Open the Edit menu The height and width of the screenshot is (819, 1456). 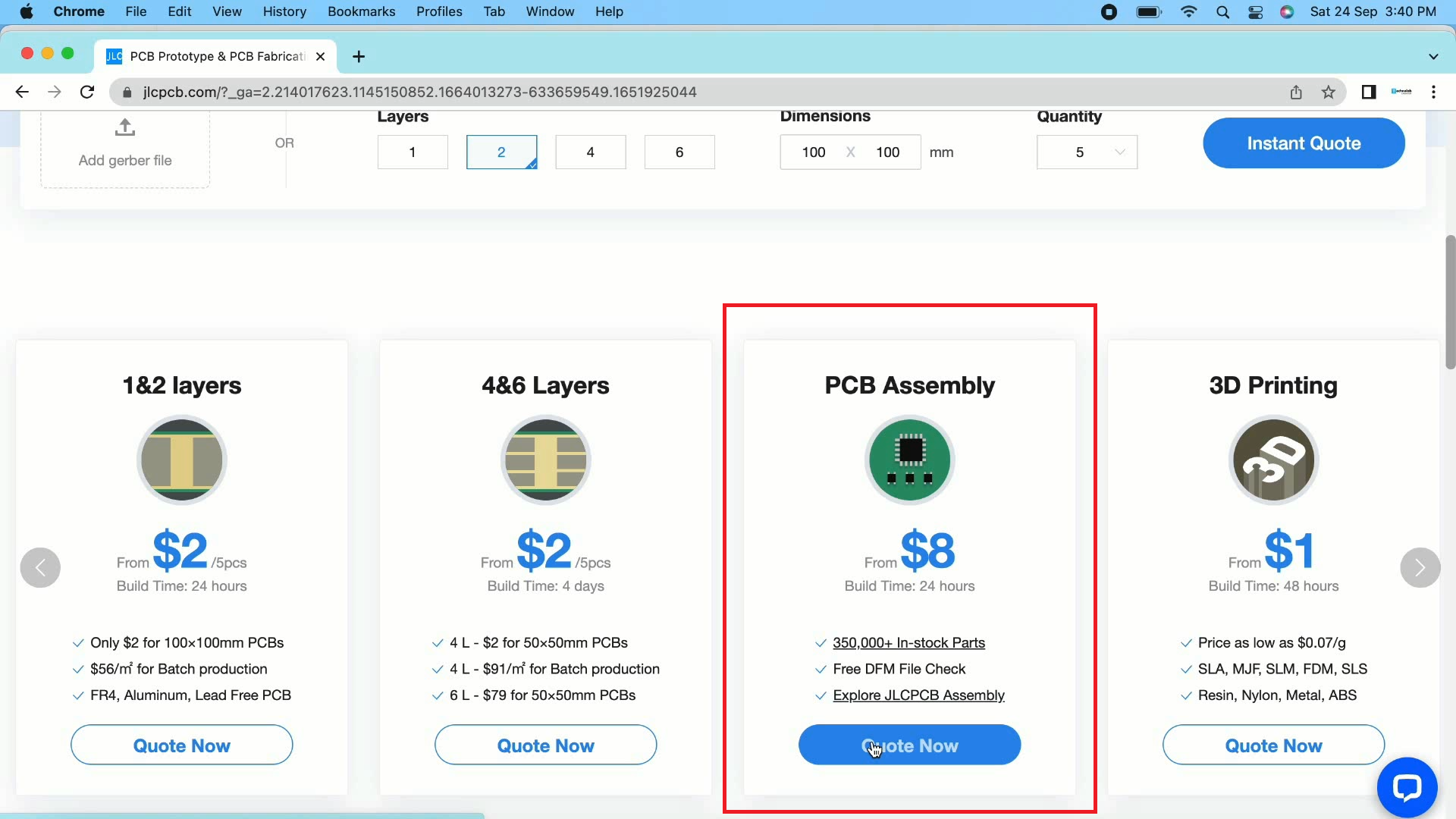[x=180, y=11]
